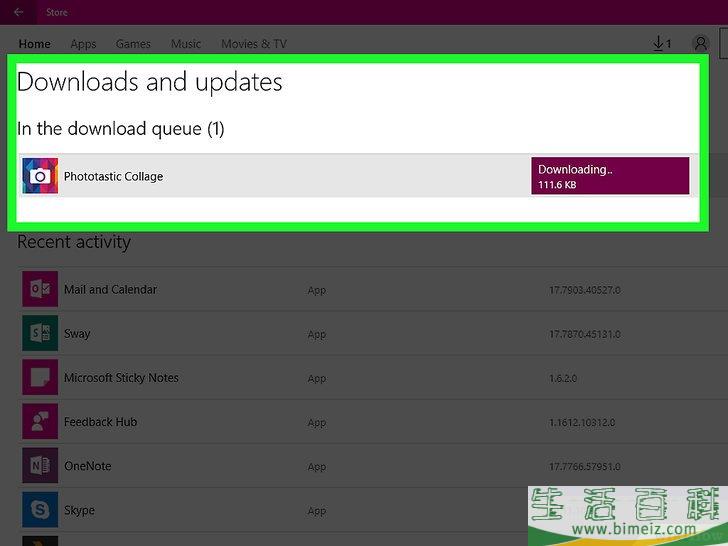
Task: Click the App type label in Feedback Hub row
Action: coord(317,423)
